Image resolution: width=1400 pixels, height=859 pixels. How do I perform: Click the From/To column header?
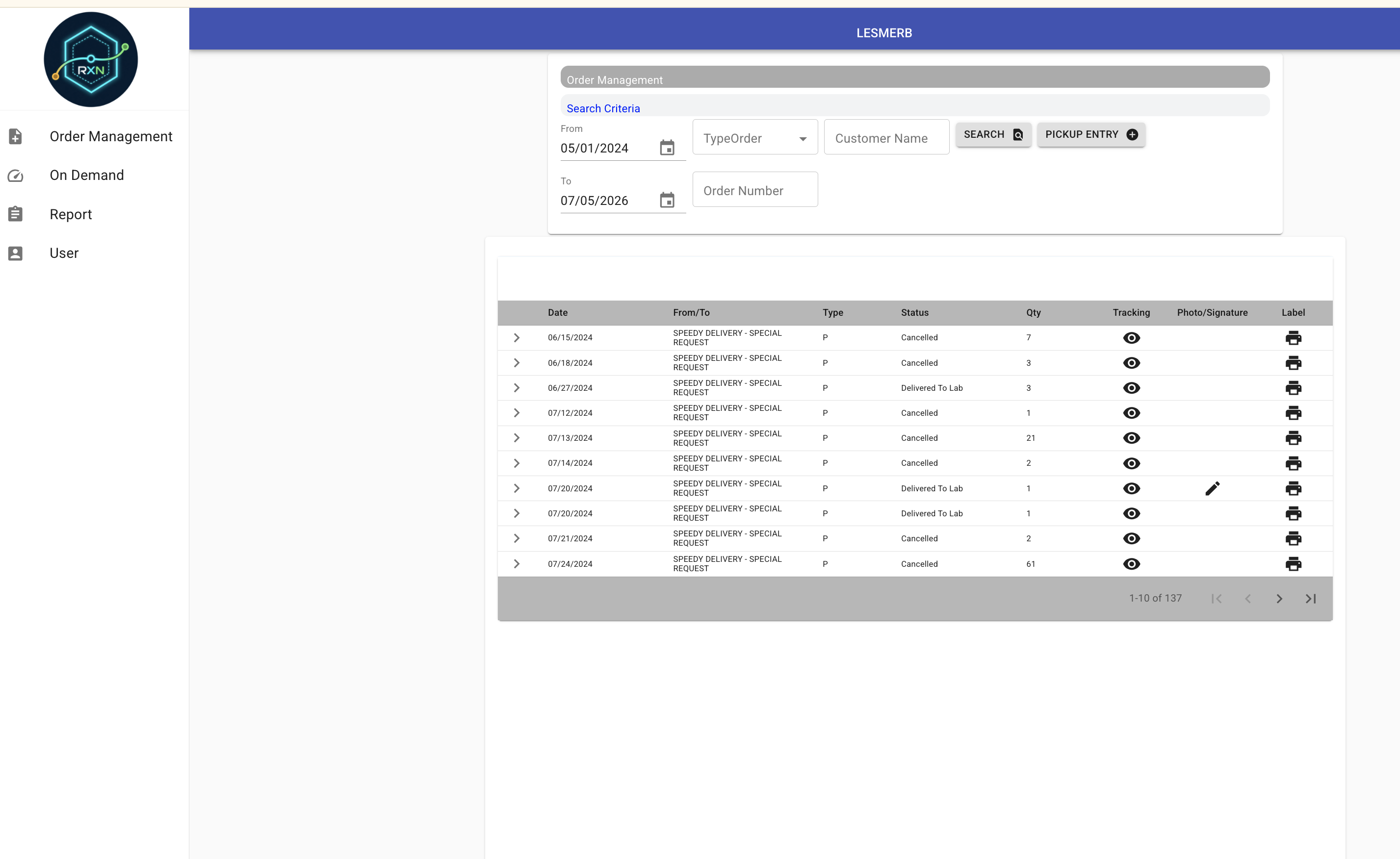(691, 312)
